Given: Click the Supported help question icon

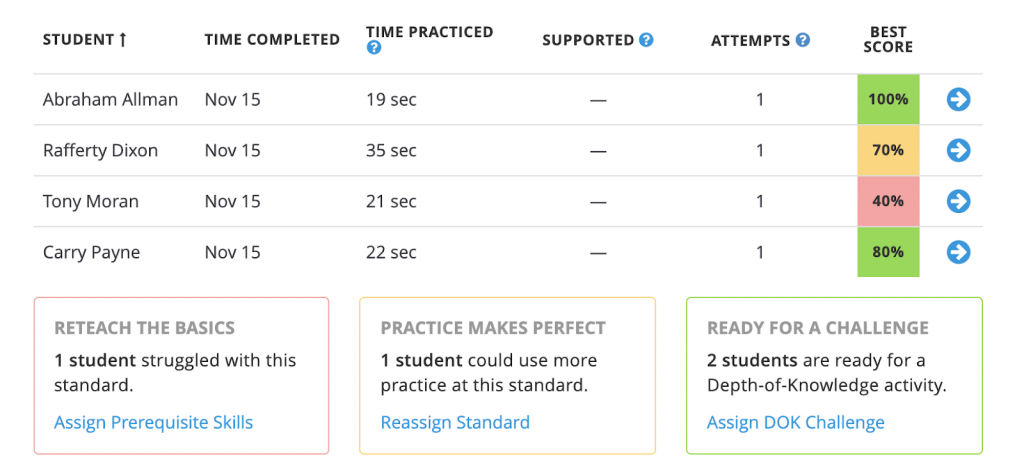Looking at the screenshot, I should [646, 40].
